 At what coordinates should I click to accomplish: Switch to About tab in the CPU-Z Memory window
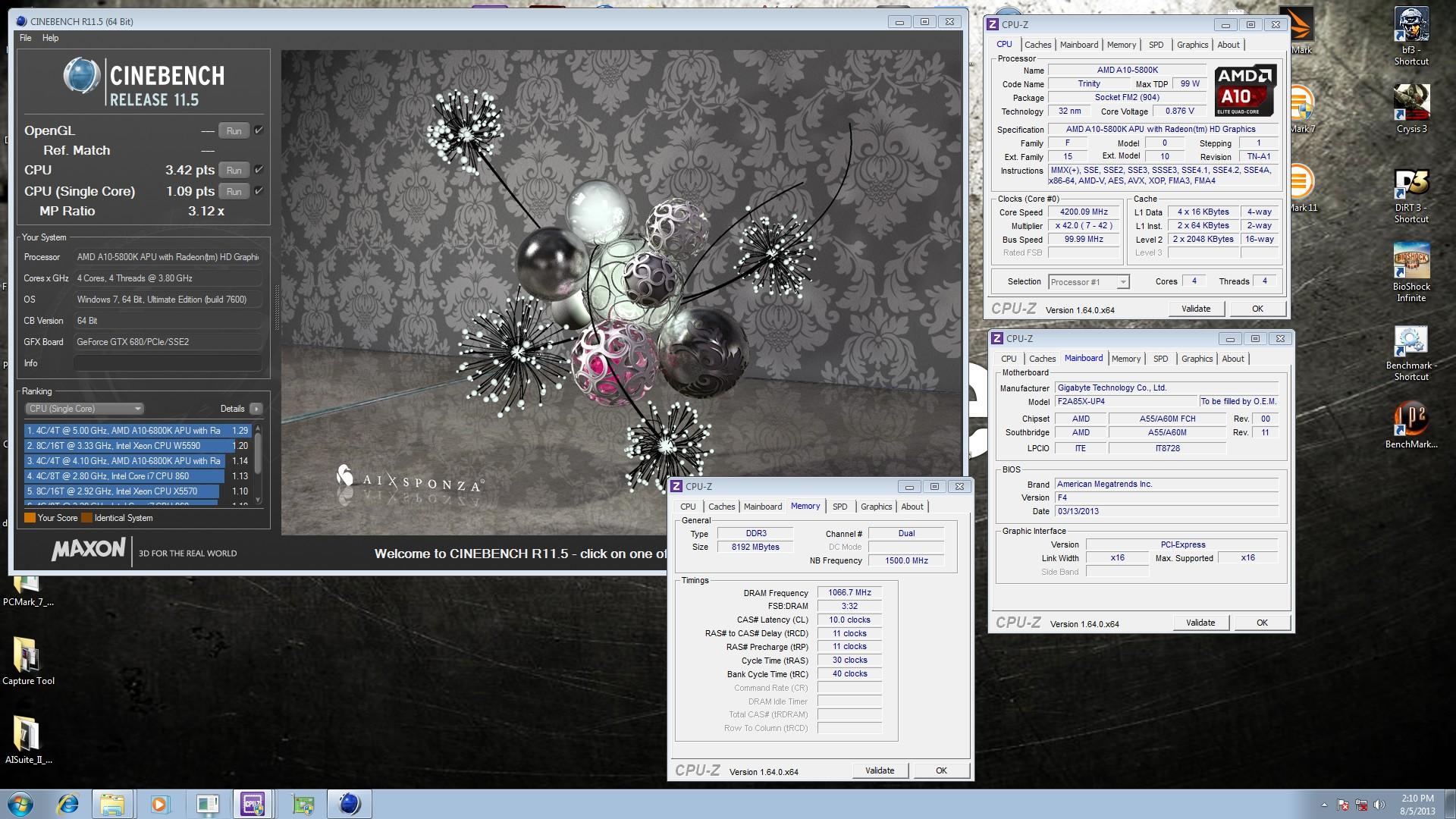[912, 507]
